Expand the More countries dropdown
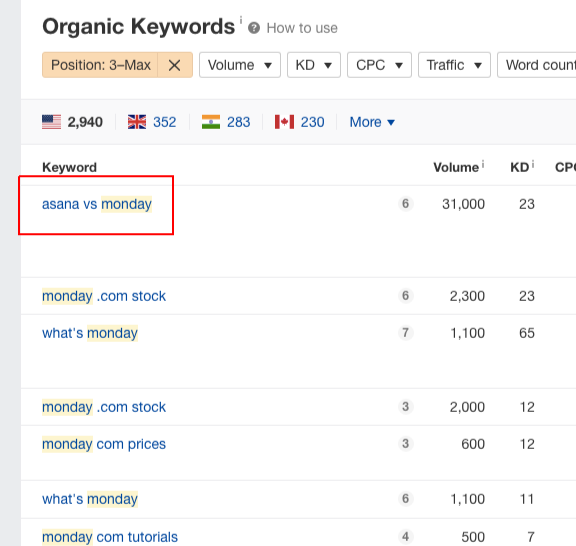The image size is (576, 546). pyautogui.click(x=372, y=122)
